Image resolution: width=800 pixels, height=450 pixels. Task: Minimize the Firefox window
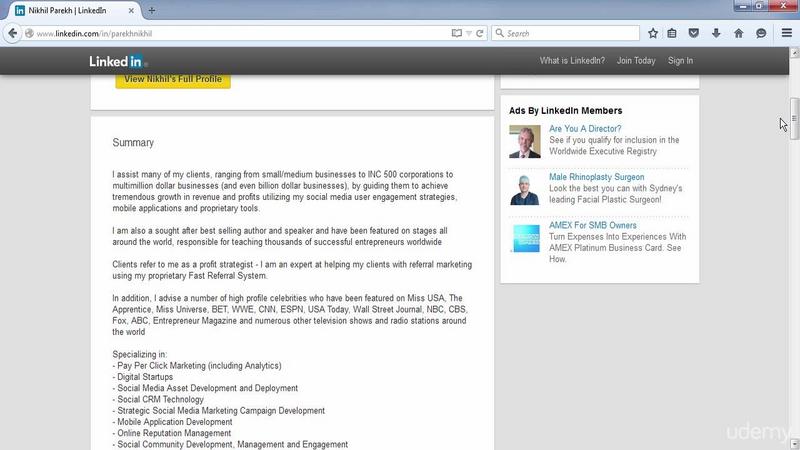(742, 6)
